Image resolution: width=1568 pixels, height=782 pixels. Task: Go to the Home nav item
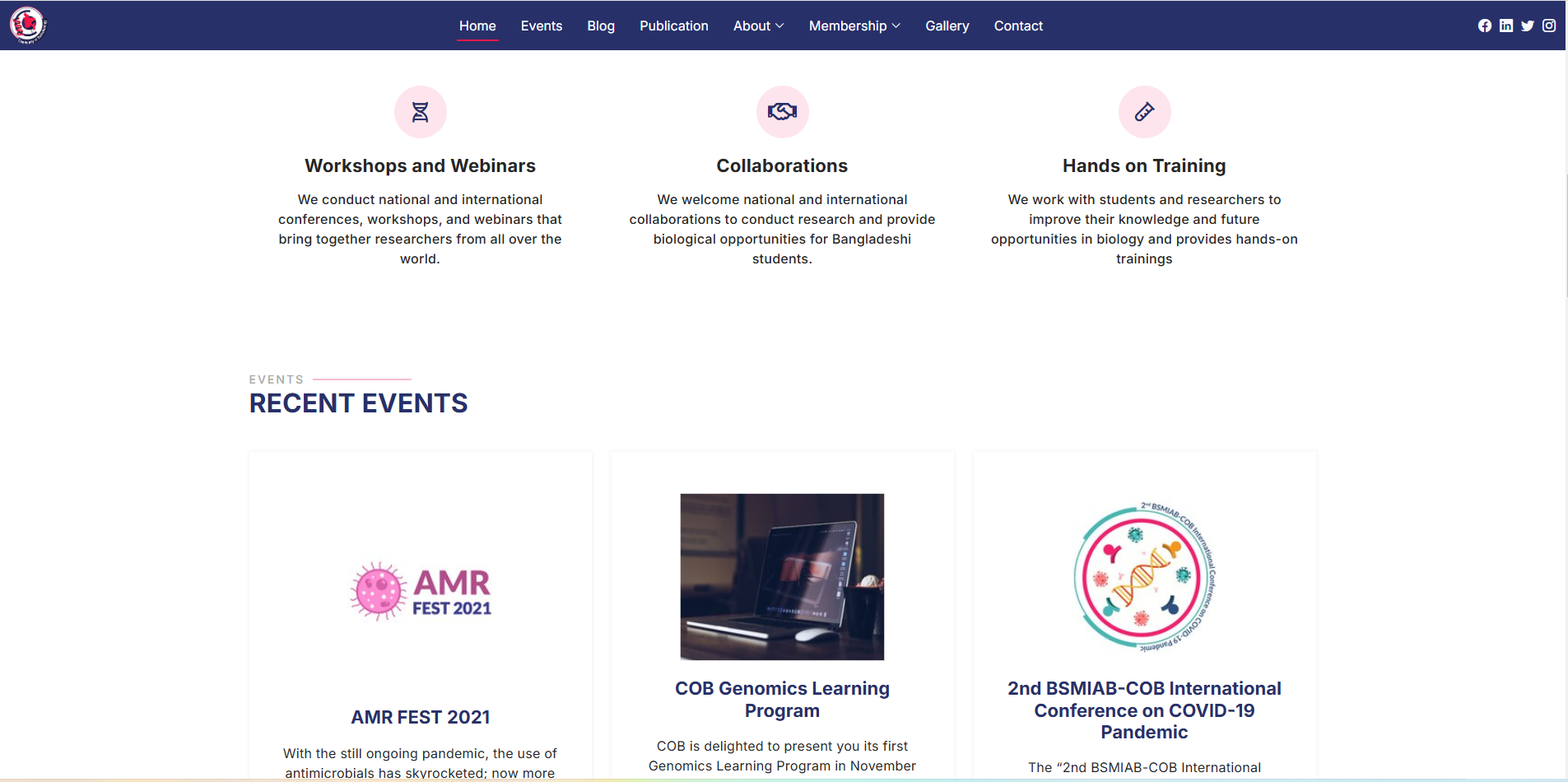tap(477, 26)
